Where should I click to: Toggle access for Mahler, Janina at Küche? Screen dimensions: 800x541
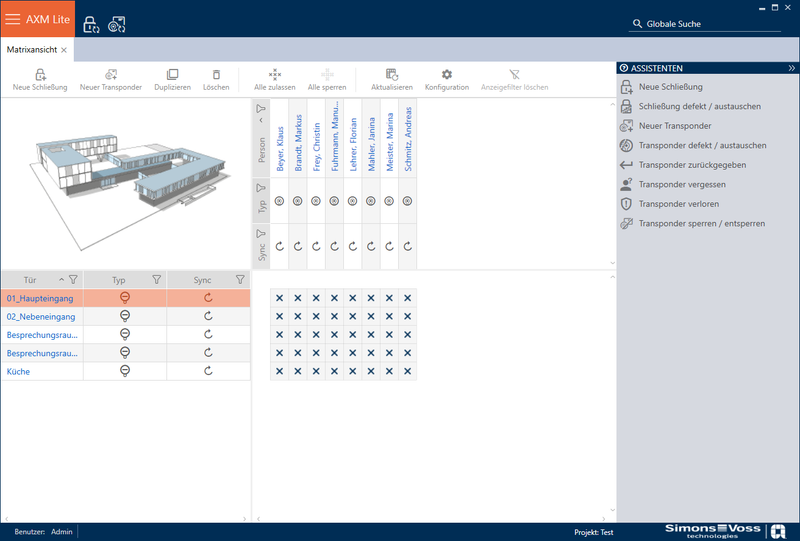pyautogui.click(x=371, y=372)
